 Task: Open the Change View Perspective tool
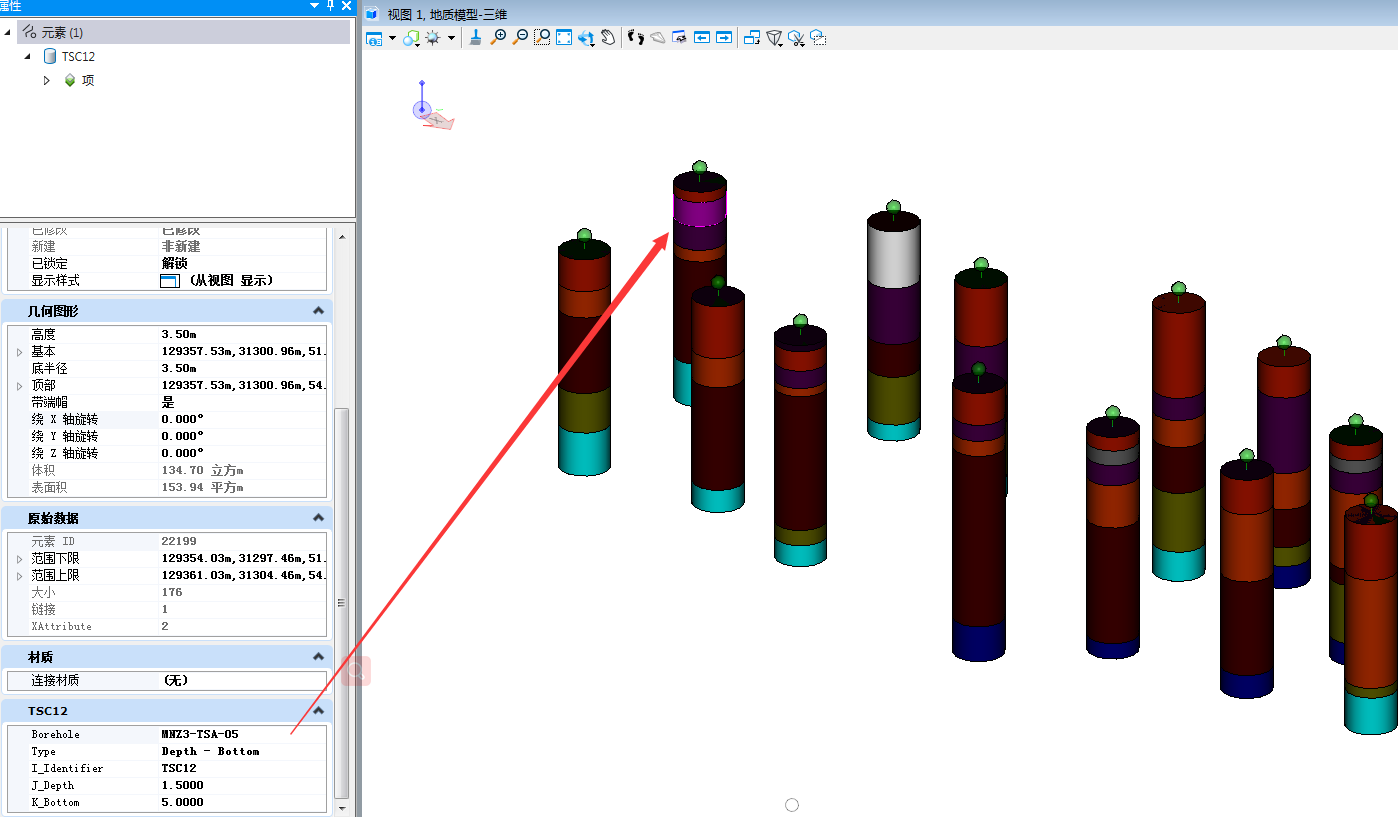coord(774,38)
